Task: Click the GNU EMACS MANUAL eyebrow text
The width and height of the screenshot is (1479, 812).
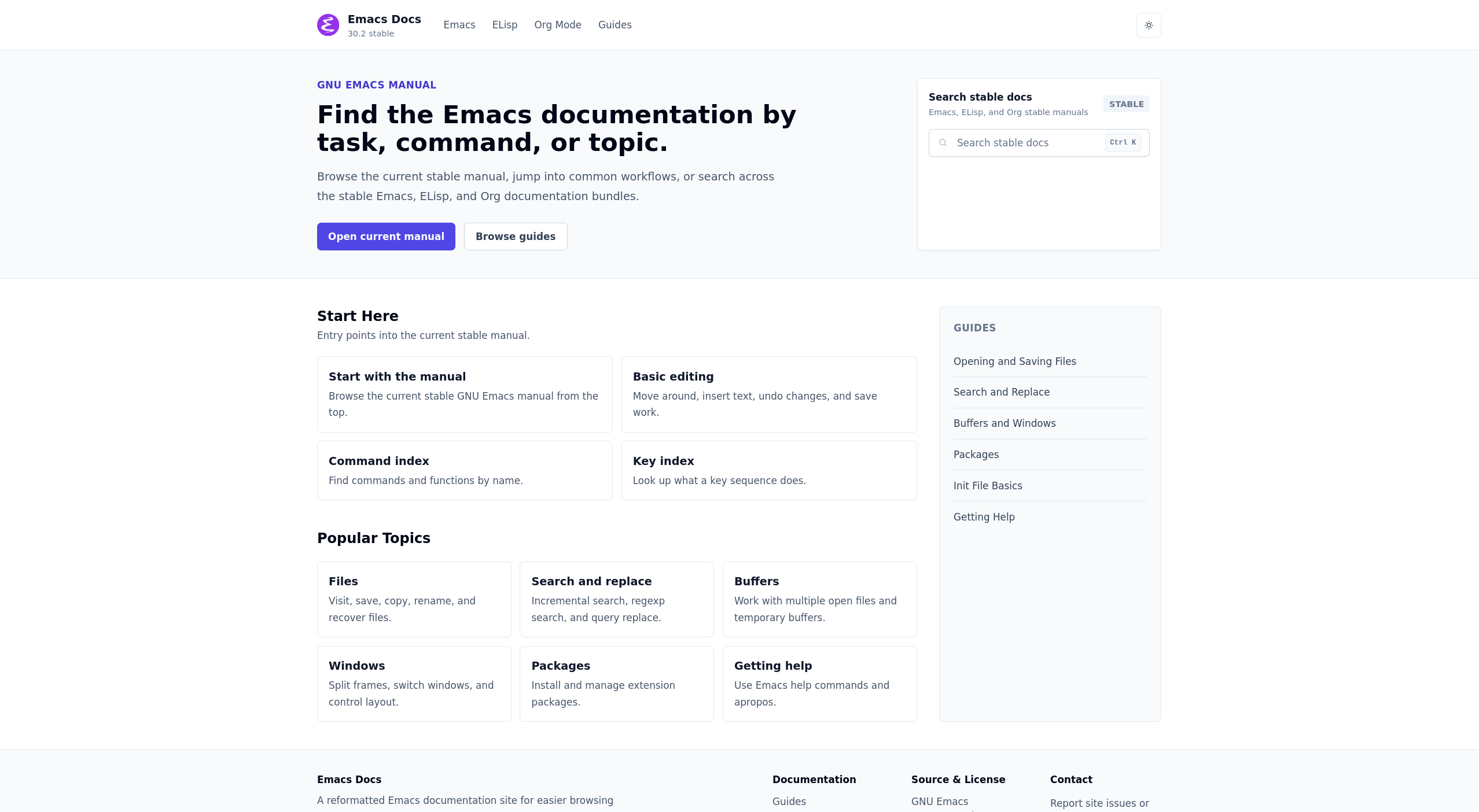Action: click(x=377, y=85)
